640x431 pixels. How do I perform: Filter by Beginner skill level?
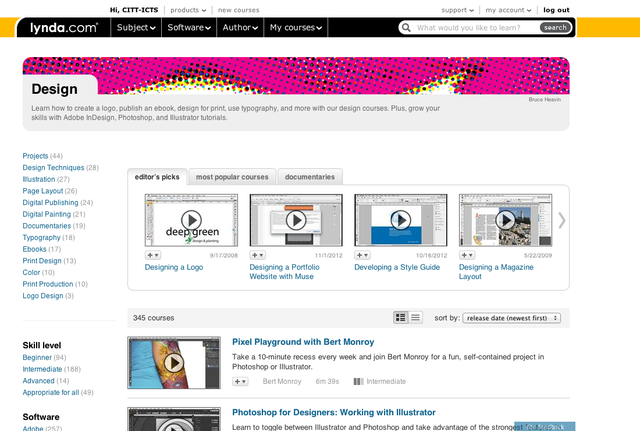pyautogui.click(x=37, y=358)
